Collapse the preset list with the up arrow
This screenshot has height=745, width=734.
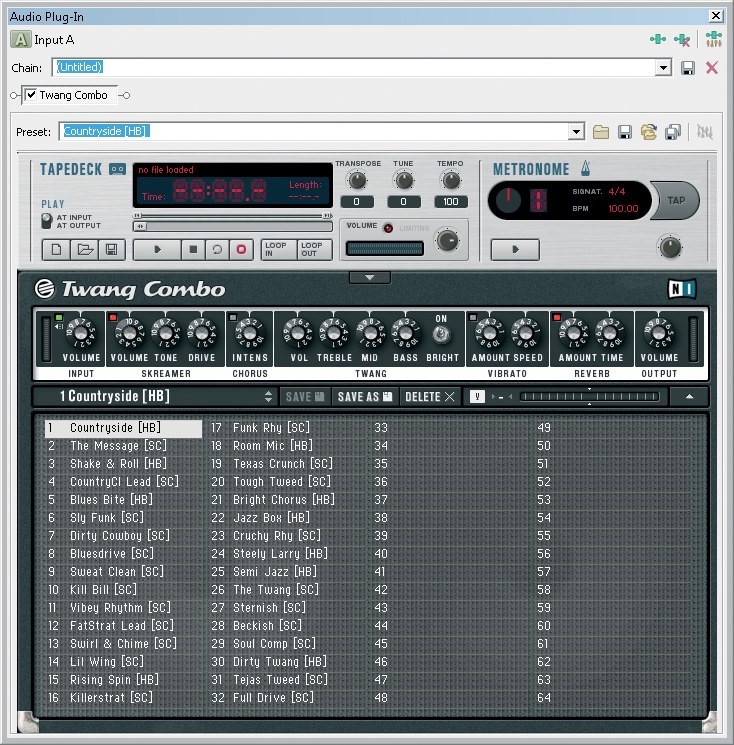689,396
